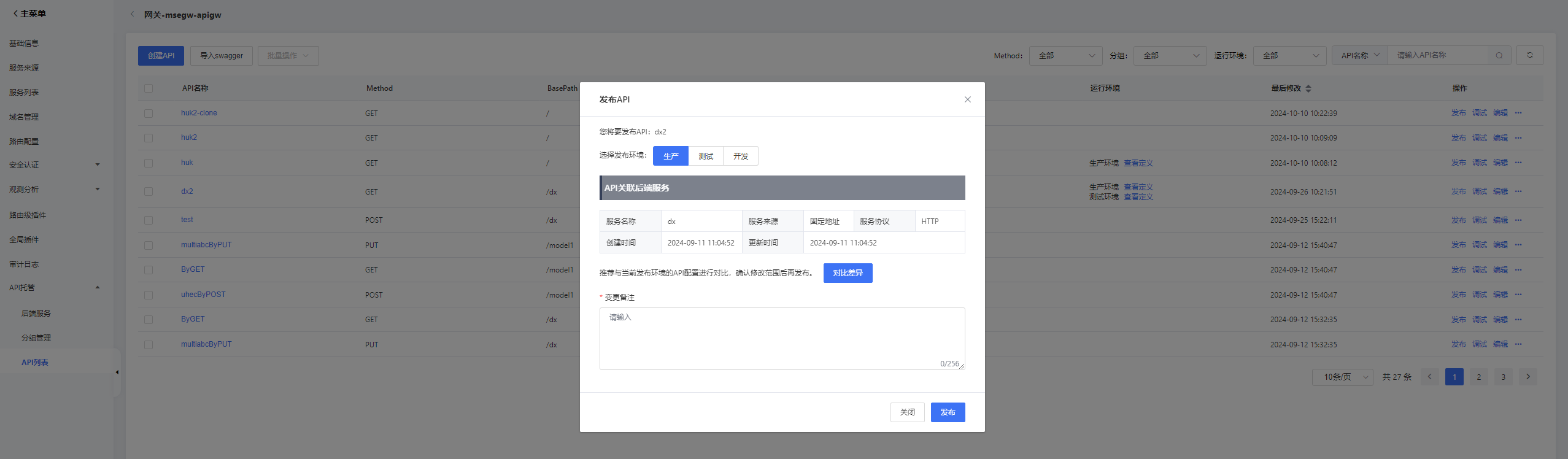The height and width of the screenshot is (459, 1568).
Task: Open the 批量操作 dropdown
Action: click(x=288, y=56)
